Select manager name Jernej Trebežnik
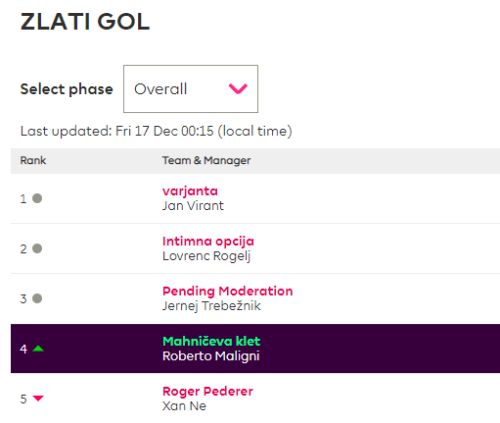Viewport: 500px width, 423px height. point(212,306)
